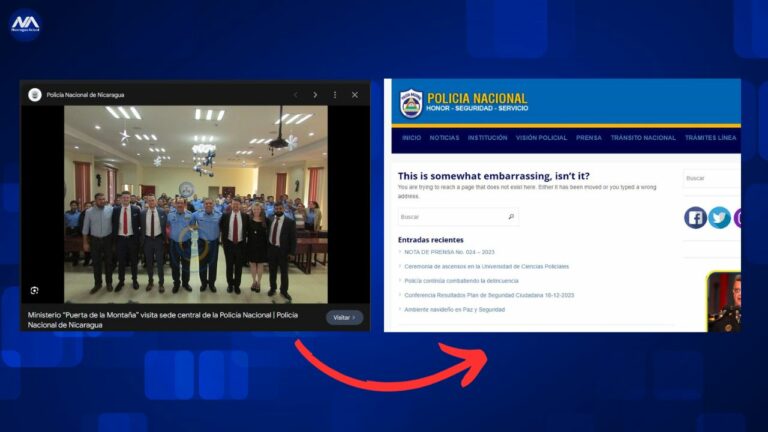768x432 pixels.
Task: Go to previous image with left arrow
Action: 295,95
